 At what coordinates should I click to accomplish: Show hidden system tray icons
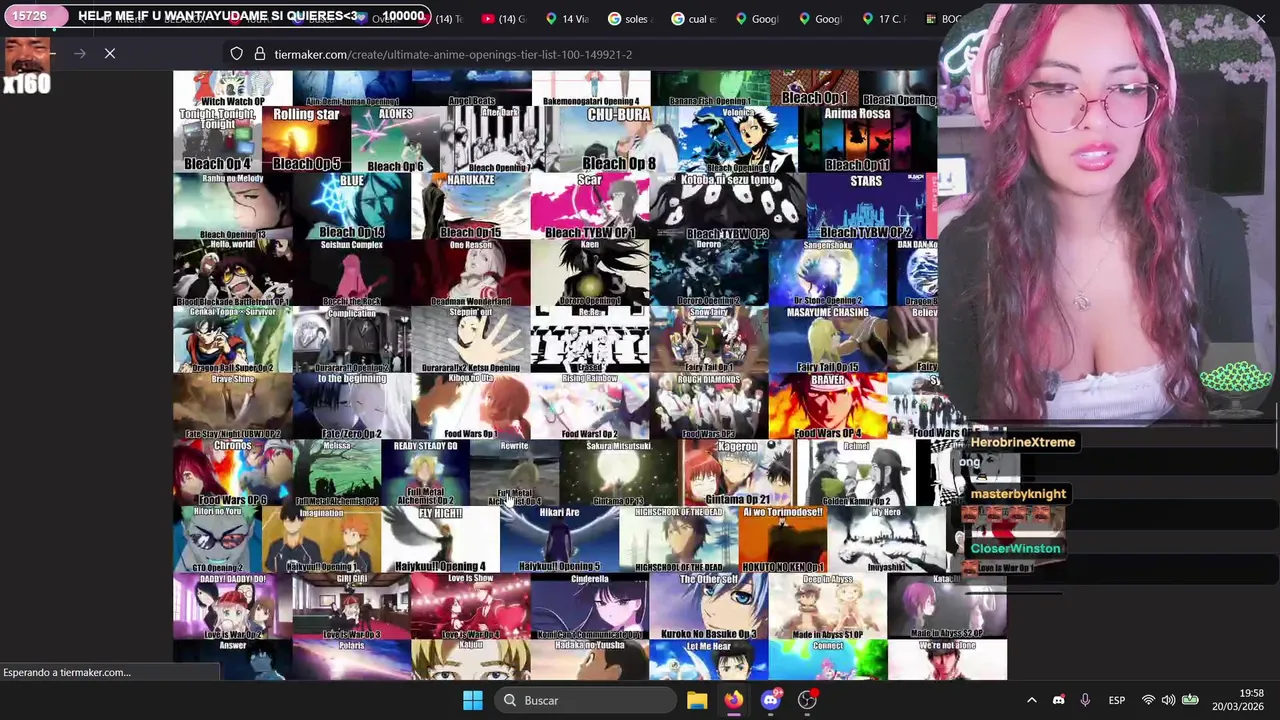coord(1032,700)
